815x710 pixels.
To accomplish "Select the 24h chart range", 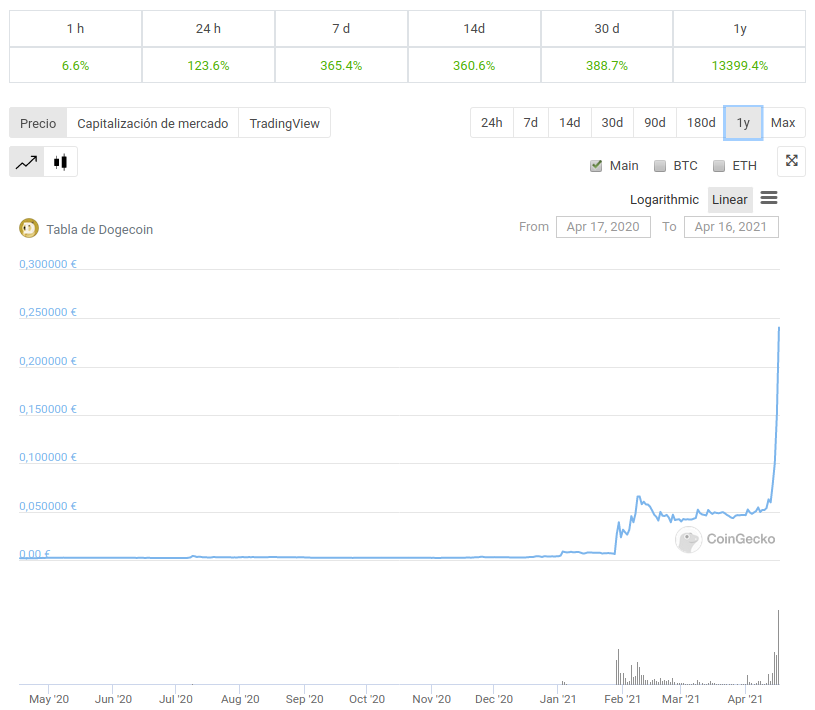I will click(x=492, y=123).
